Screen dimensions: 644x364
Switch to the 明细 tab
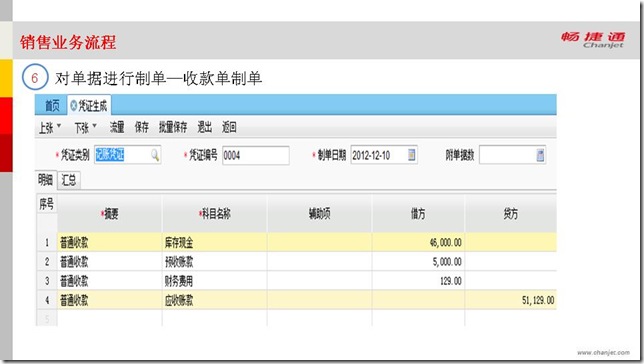click(46, 180)
